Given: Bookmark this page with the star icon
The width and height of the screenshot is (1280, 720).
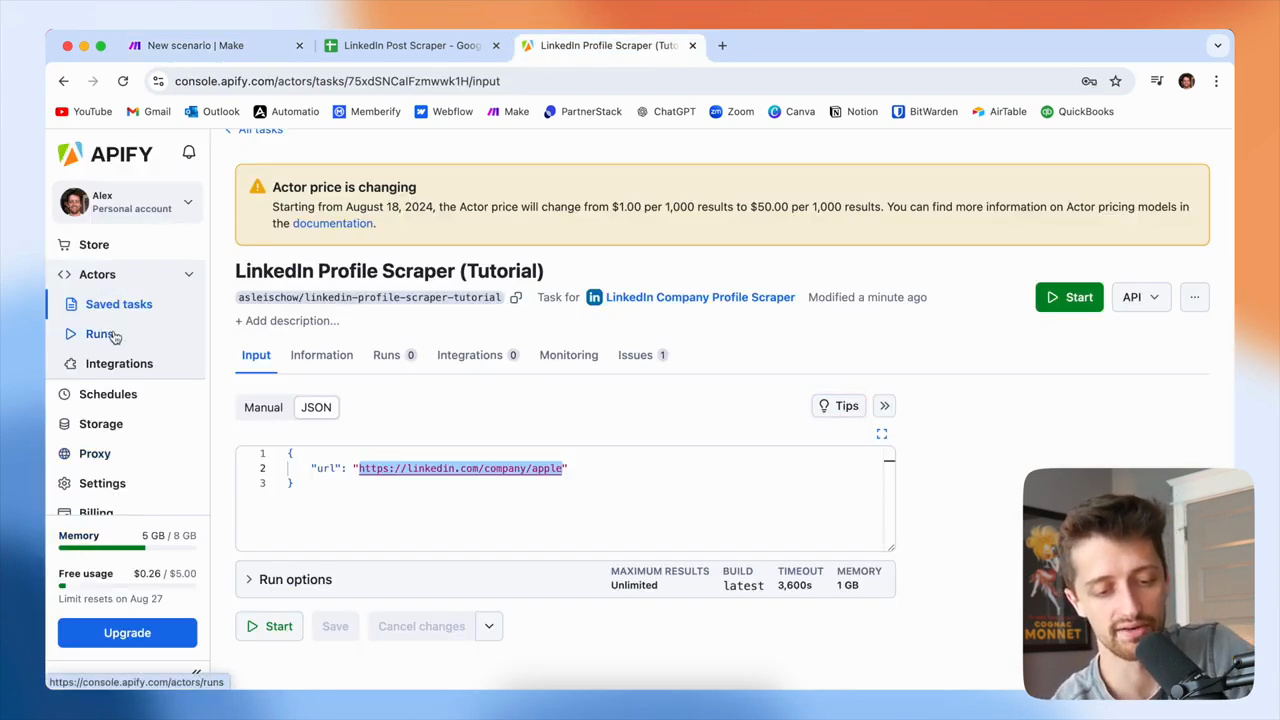Looking at the screenshot, I should [x=1116, y=81].
